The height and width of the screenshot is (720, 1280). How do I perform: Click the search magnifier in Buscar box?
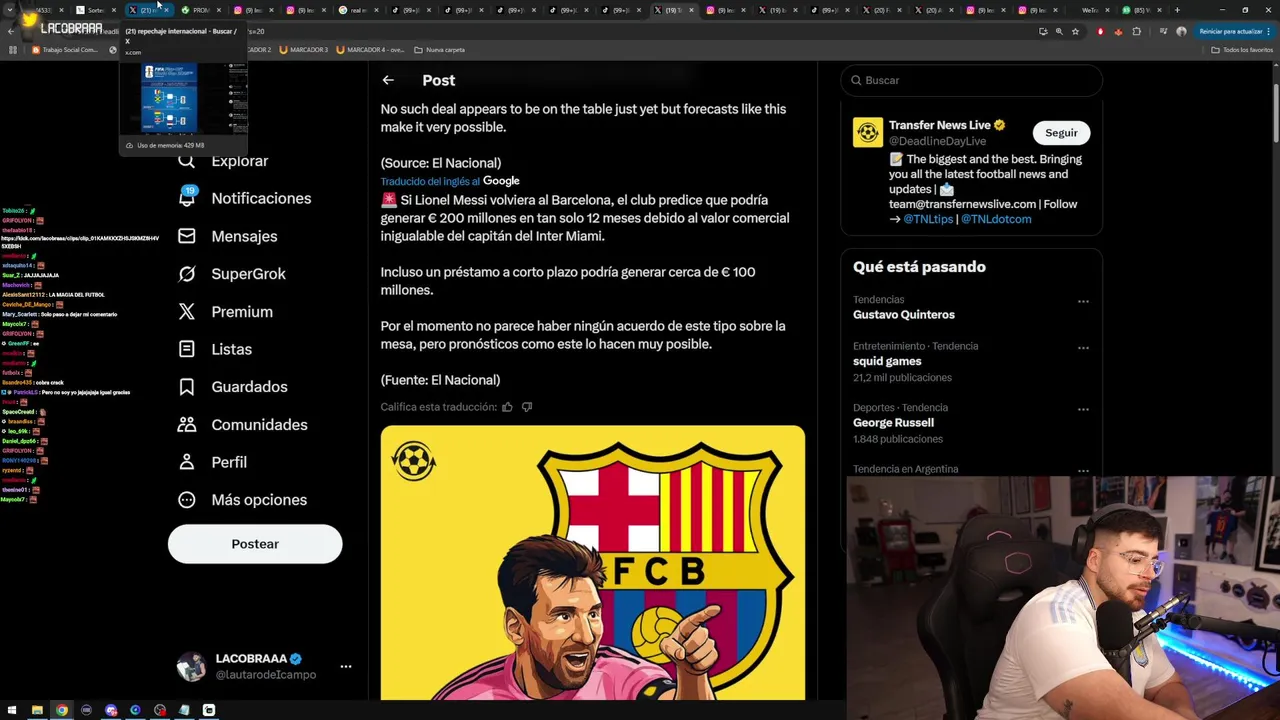857,80
